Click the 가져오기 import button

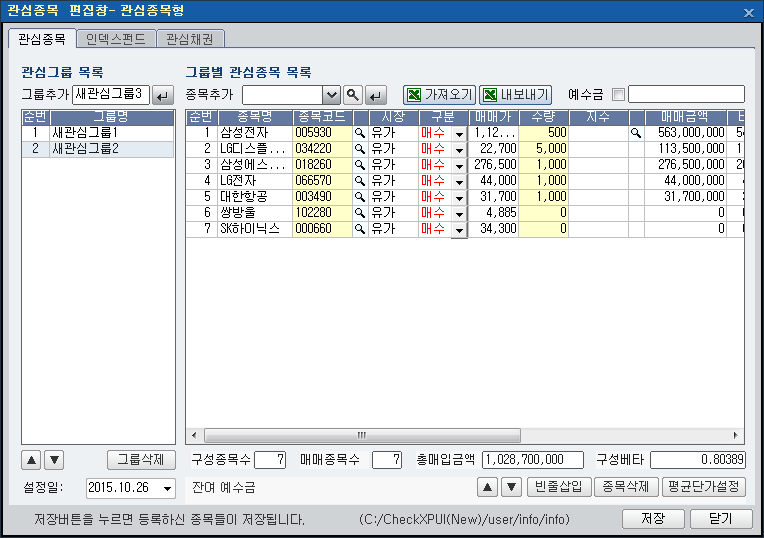(439, 95)
